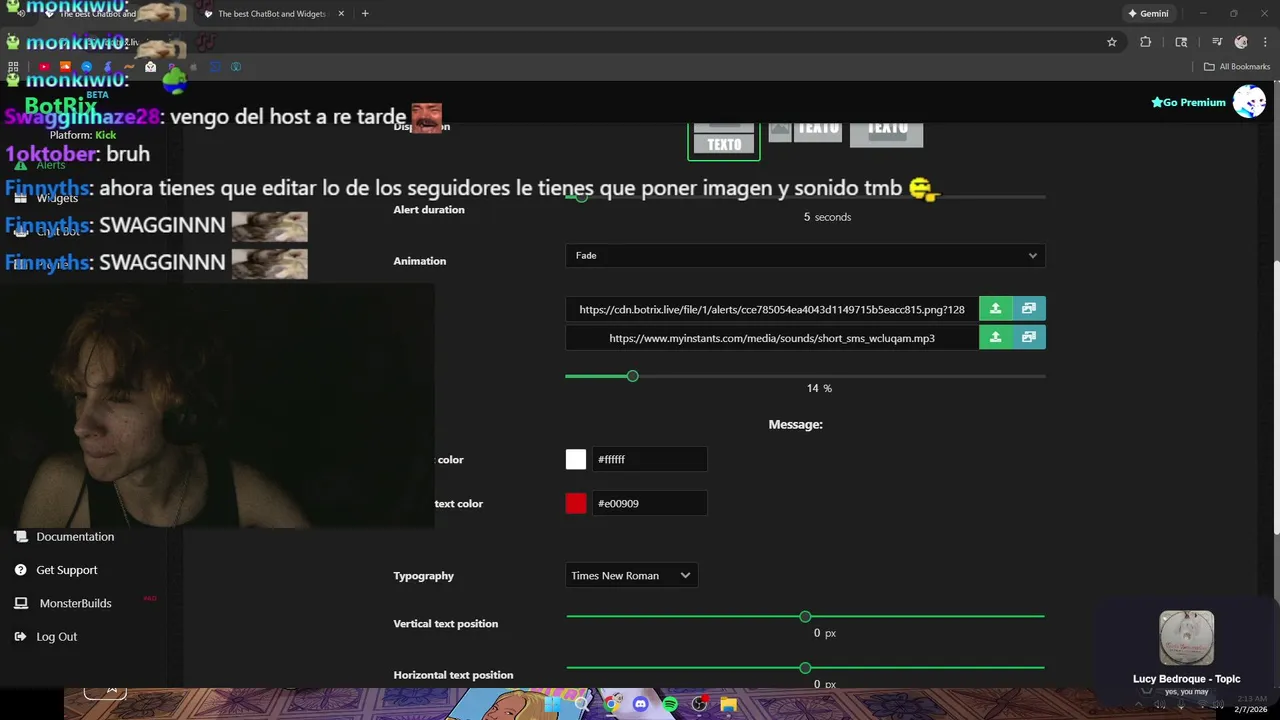Screen dimensions: 1280x720
Task: Select the third TEXTO display layout
Action: (x=886, y=134)
